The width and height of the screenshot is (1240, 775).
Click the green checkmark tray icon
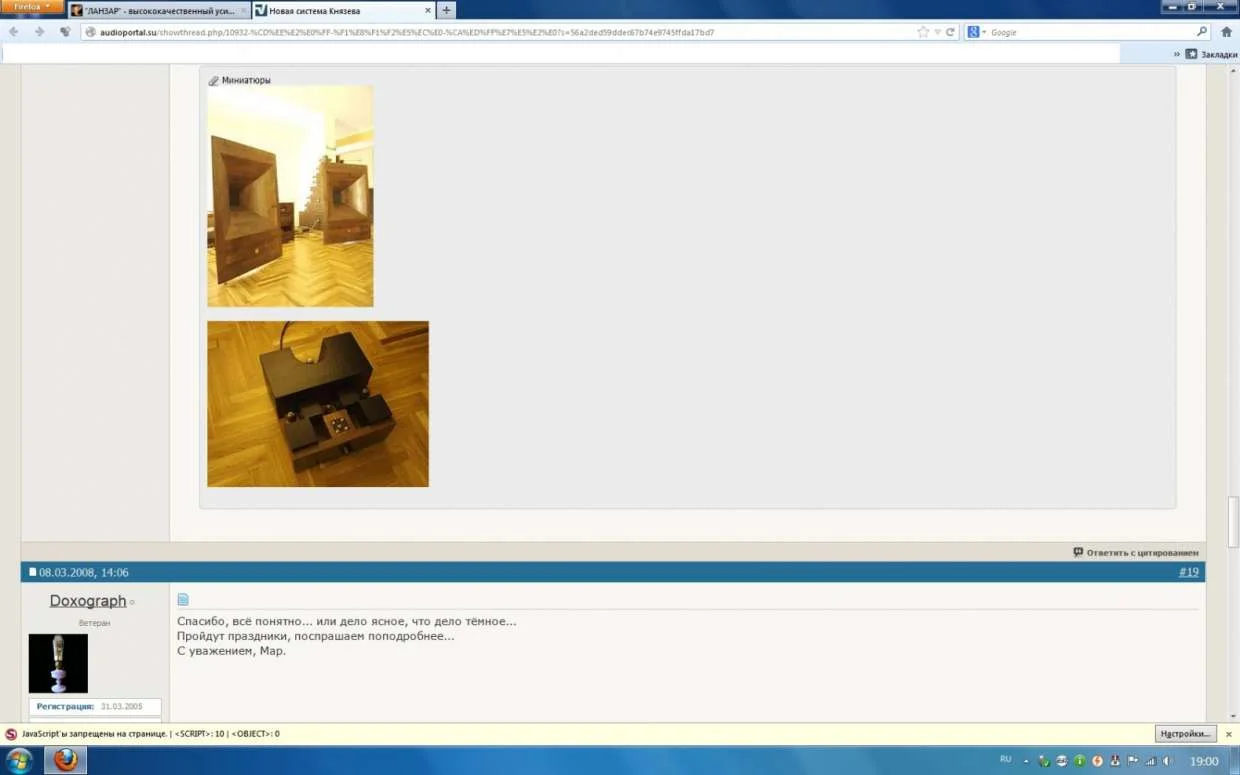click(1044, 761)
